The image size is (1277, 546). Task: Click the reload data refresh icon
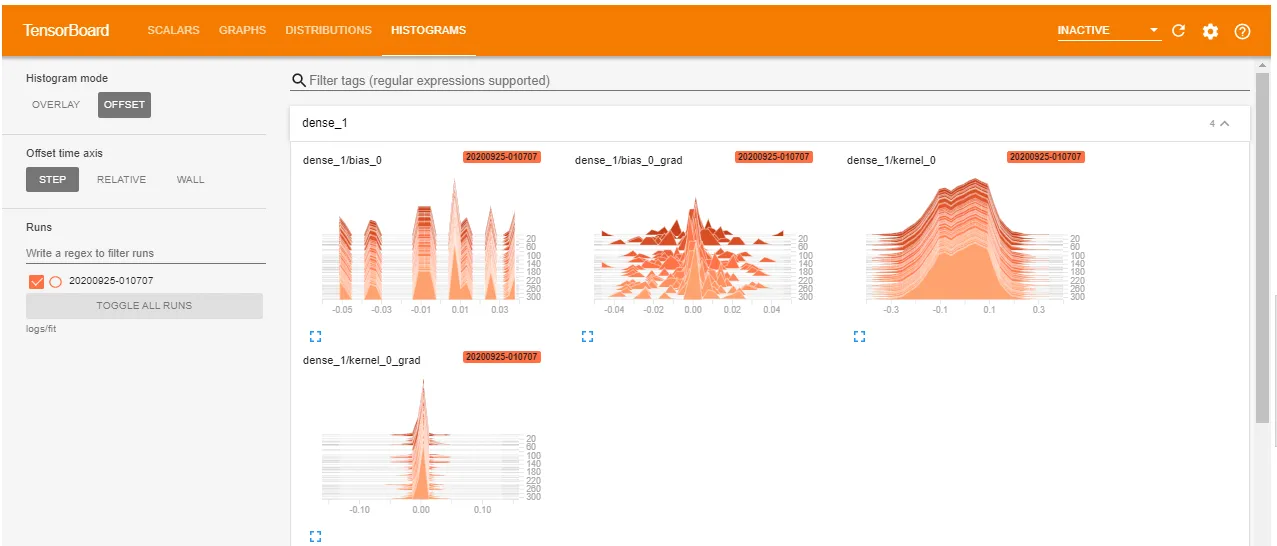point(1178,31)
